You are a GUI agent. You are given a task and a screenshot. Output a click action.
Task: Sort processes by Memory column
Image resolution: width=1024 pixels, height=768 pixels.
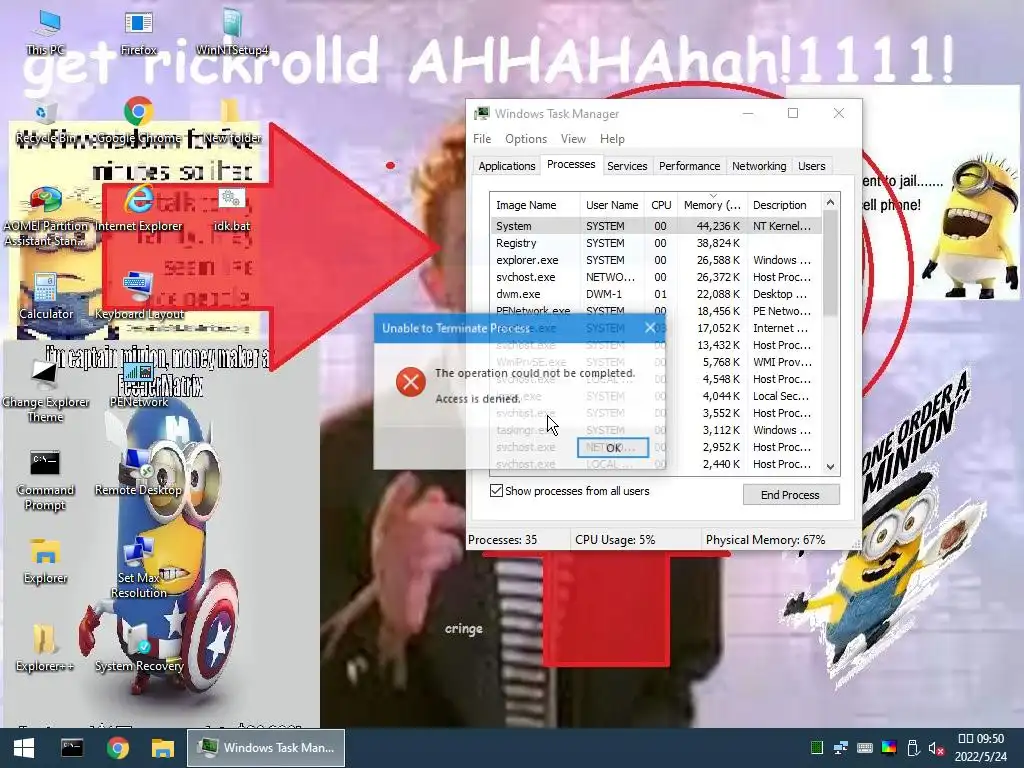point(712,205)
